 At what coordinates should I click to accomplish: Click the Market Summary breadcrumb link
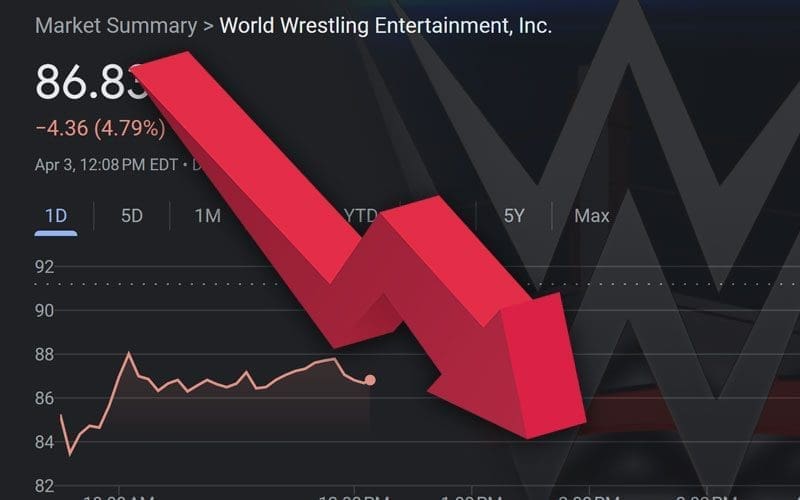tap(115, 25)
